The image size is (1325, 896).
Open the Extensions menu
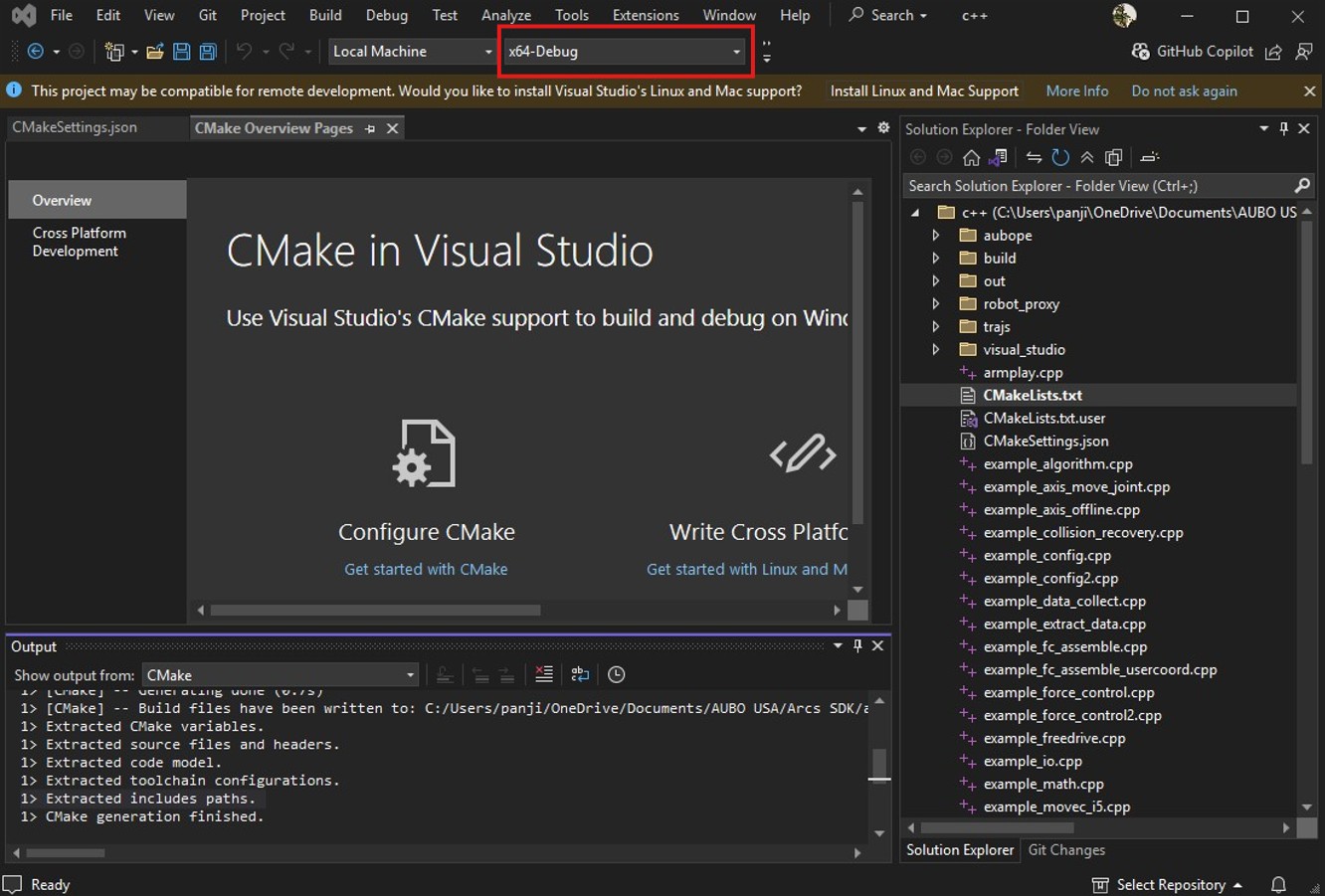(646, 15)
